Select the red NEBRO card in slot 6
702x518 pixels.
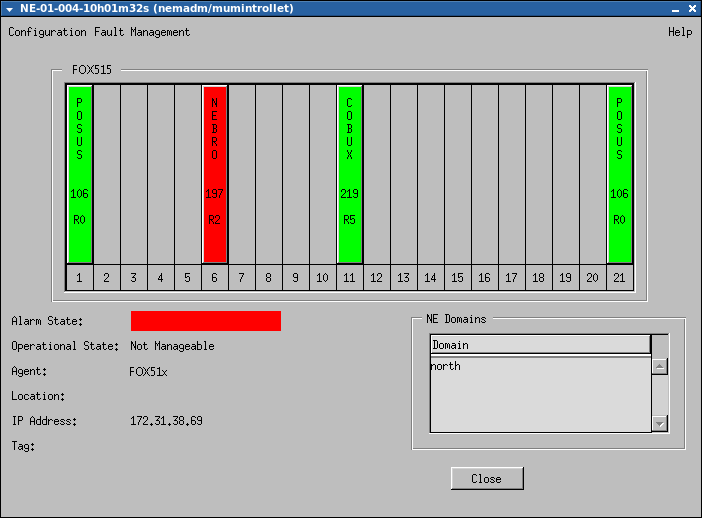point(215,175)
